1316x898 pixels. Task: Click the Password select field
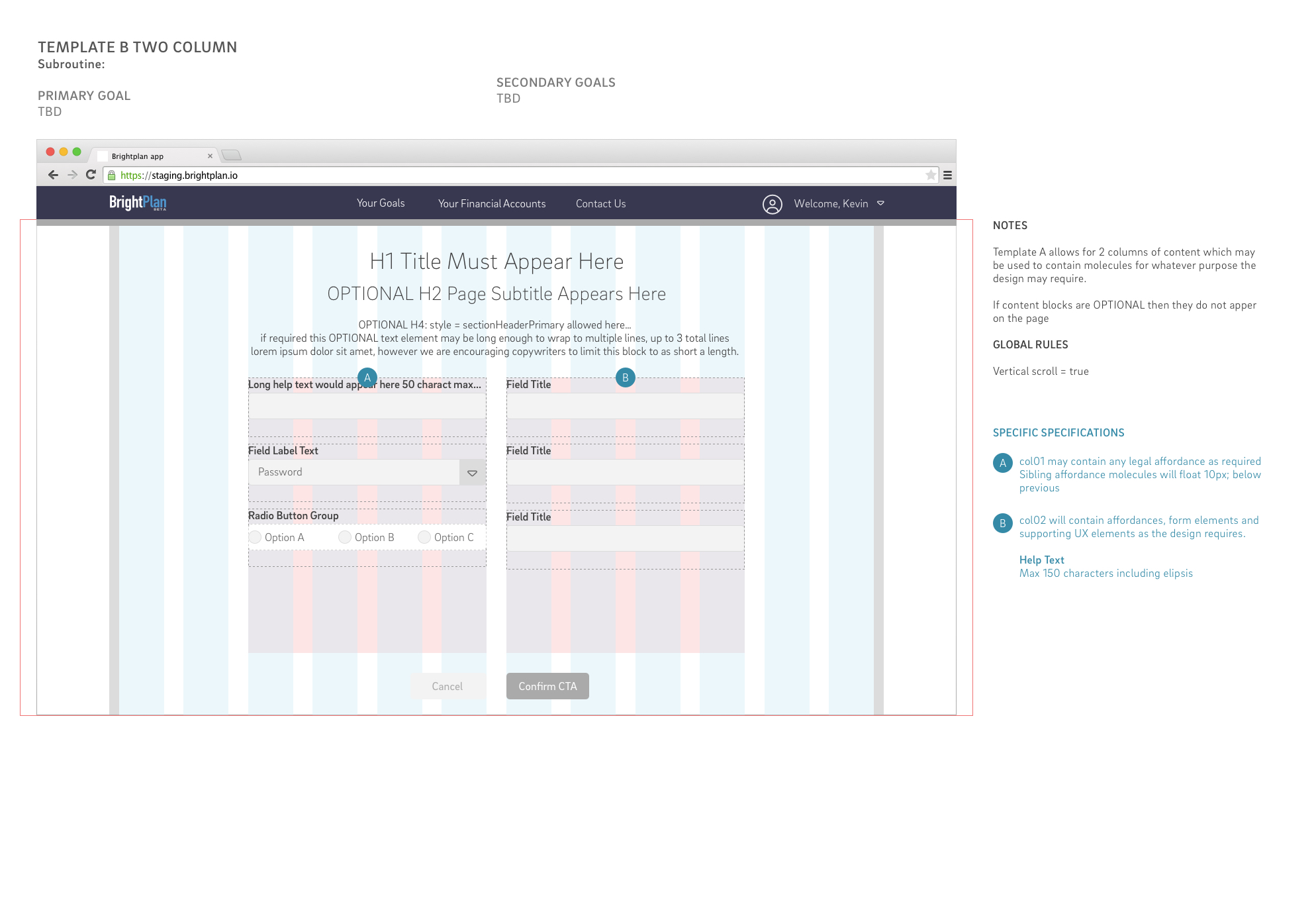[x=367, y=472]
